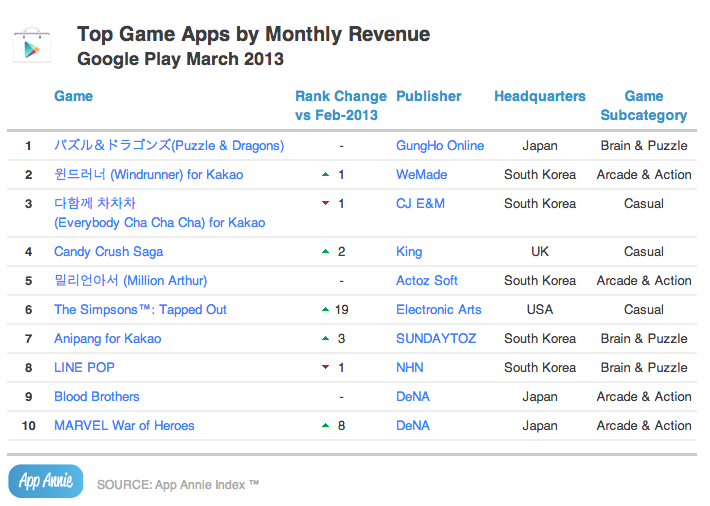This screenshot has height=506, width=710.
Task: Open the WeMade publisher link
Action: click(x=422, y=174)
